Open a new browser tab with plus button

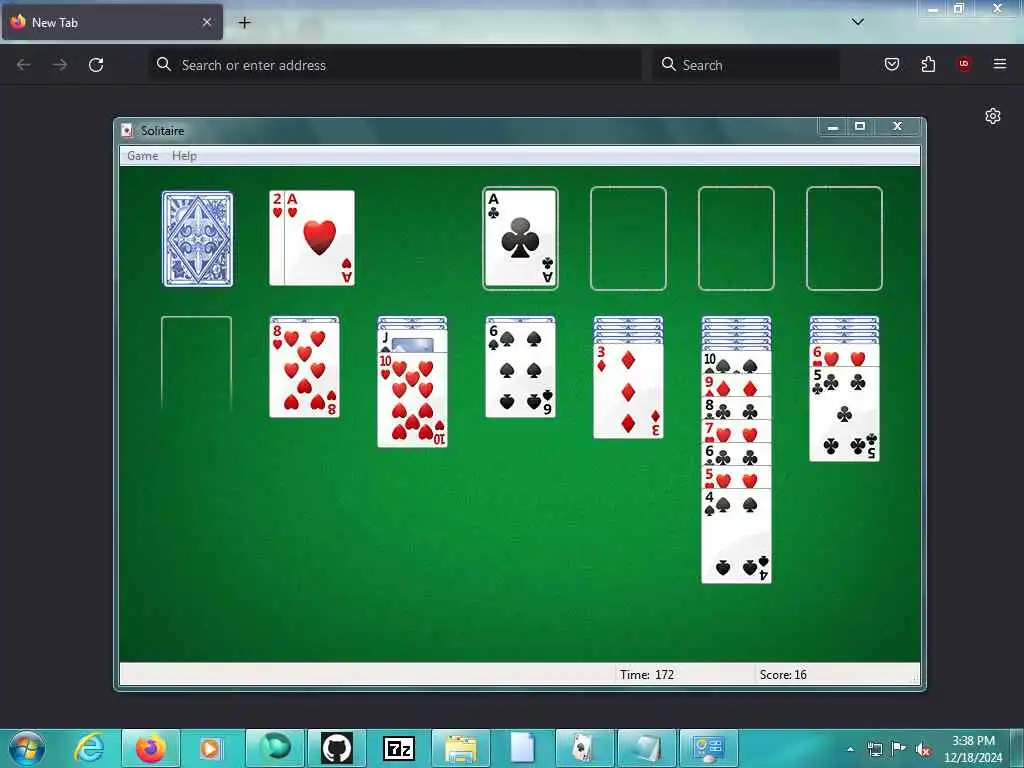point(244,23)
